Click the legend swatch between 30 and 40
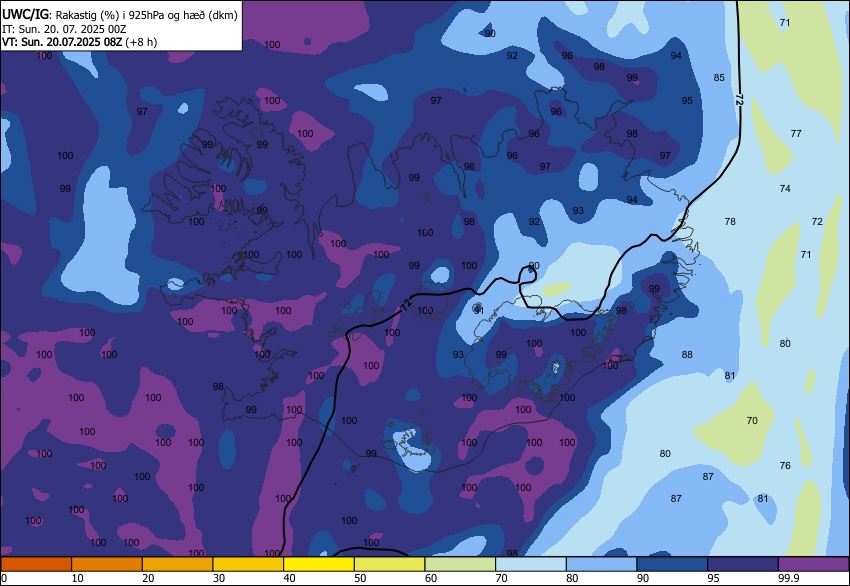 pyautogui.click(x=248, y=564)
